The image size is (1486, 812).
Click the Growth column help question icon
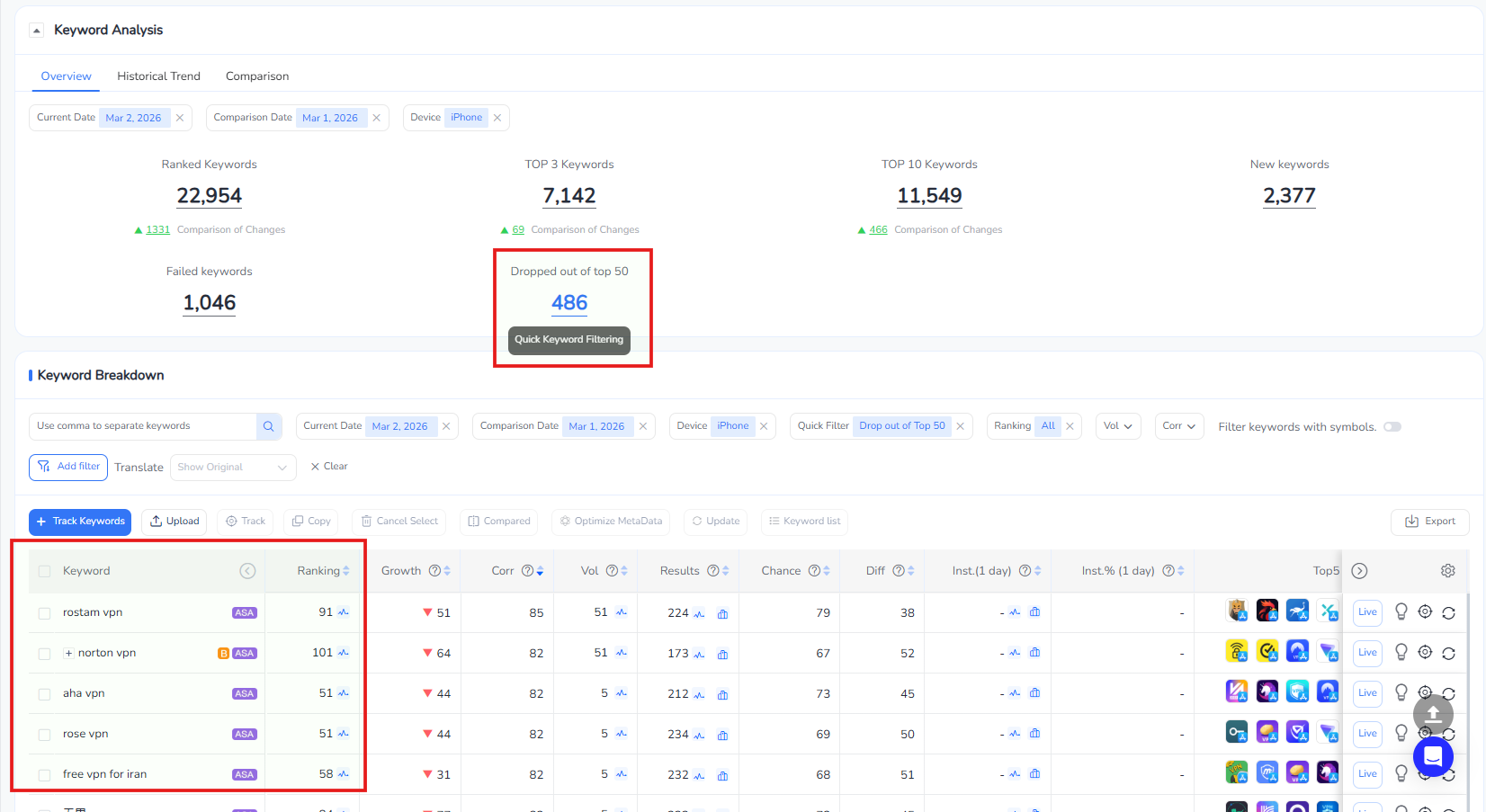(434, 571)
